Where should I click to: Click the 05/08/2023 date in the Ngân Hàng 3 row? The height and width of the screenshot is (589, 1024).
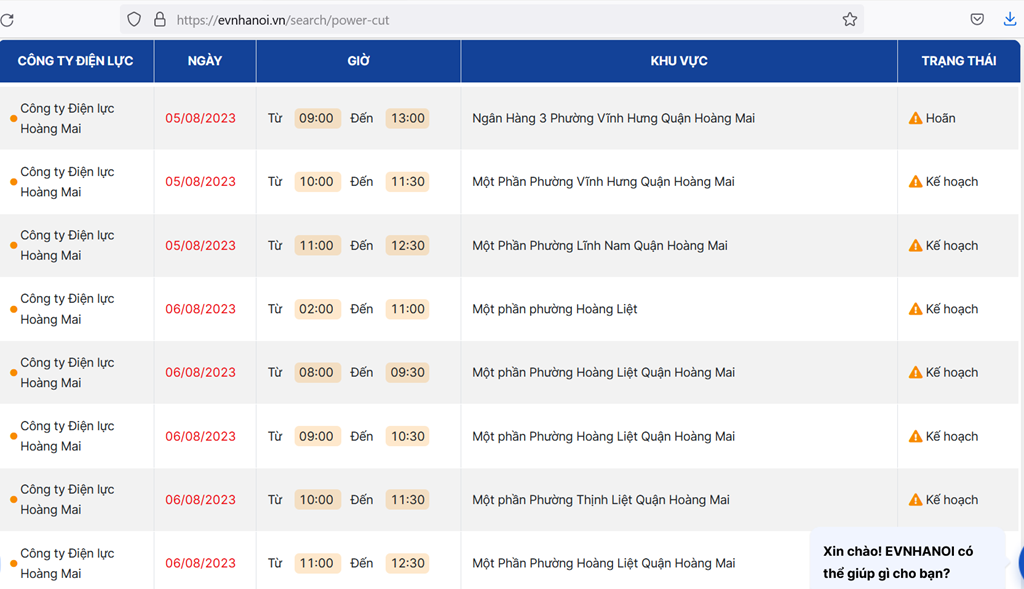click(200, 118)
